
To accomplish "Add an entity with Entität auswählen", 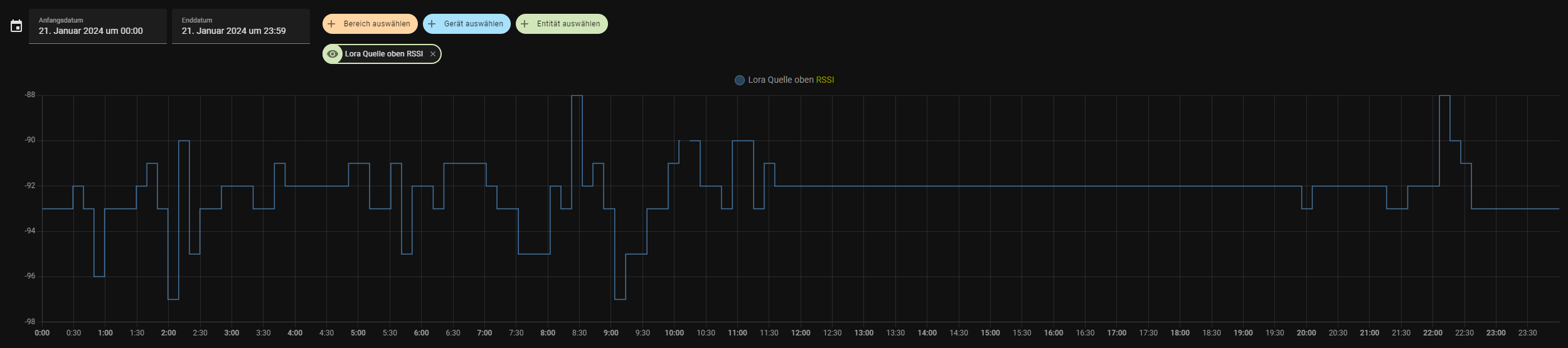I will click(x=562, y=24).
